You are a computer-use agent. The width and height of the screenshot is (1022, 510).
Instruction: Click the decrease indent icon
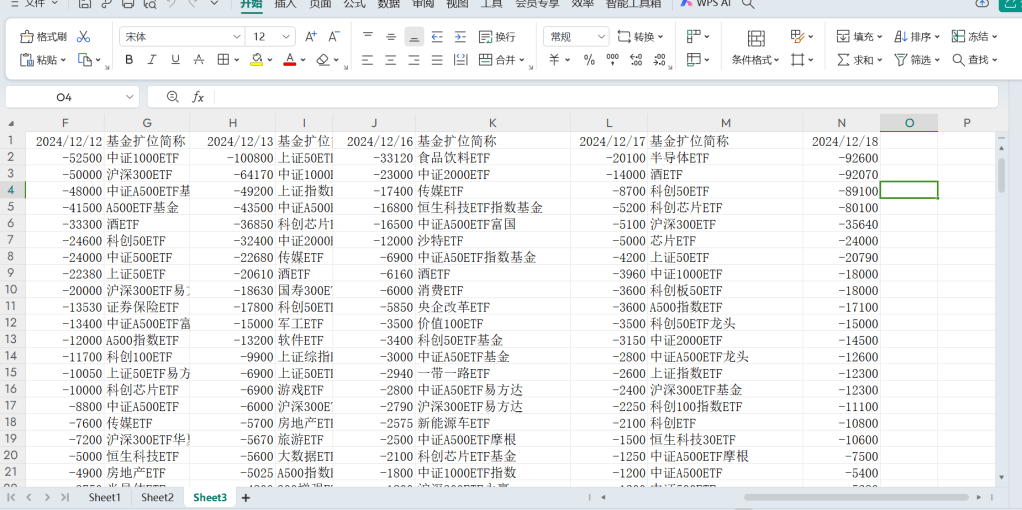click(437, 37)
